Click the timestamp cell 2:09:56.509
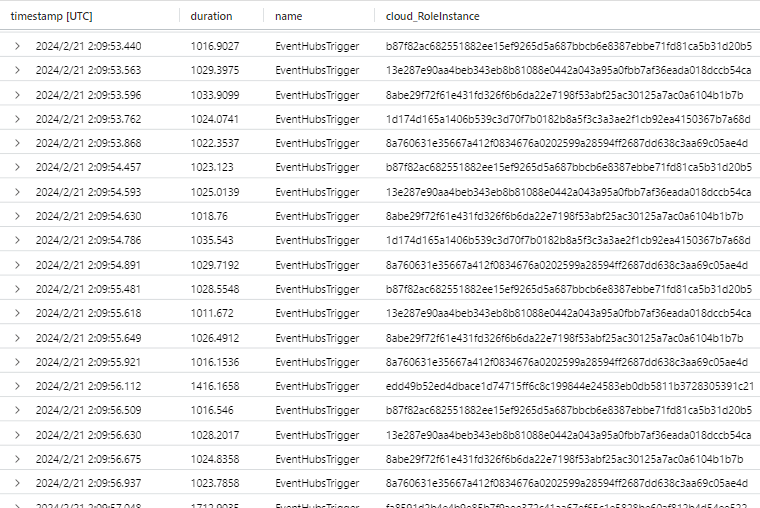Screen dimensions: 760x508 (88, 409)
